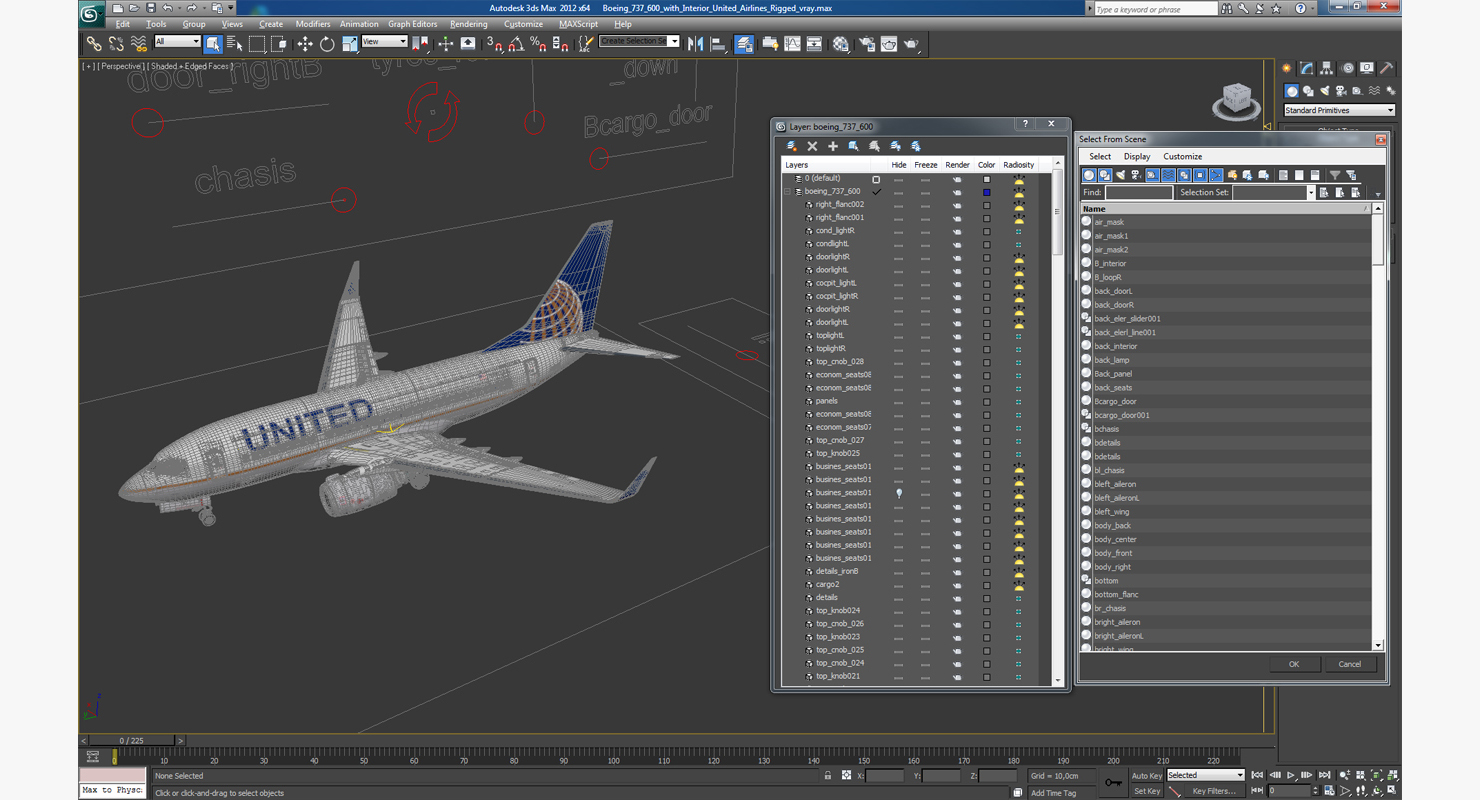Choose the Select and Rotate tool
Screen dimensions: 1480x800
click(x=327, y=44)
